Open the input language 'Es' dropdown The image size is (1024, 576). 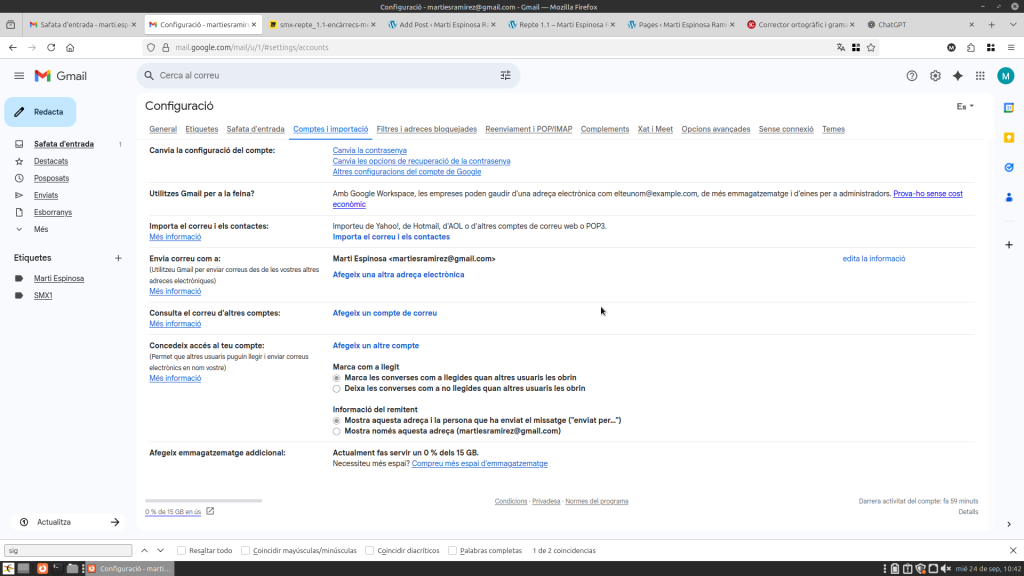[x=965, y=106]
